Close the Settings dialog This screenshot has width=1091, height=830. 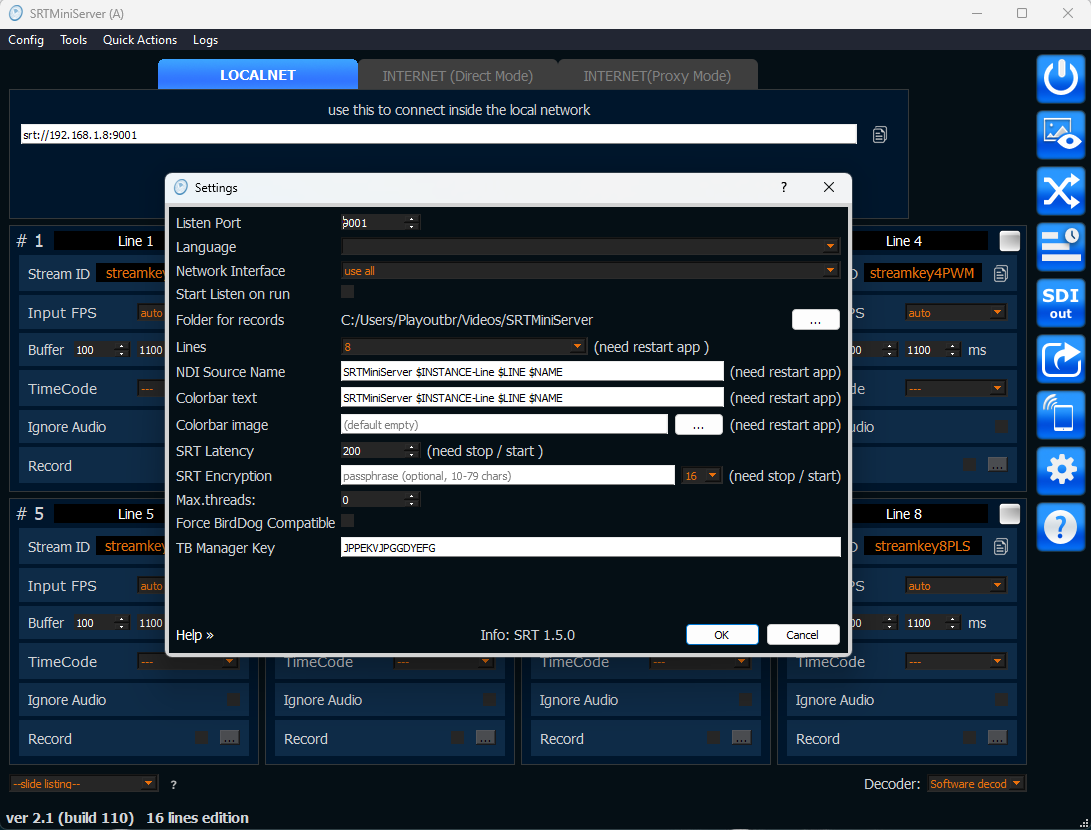828,187
